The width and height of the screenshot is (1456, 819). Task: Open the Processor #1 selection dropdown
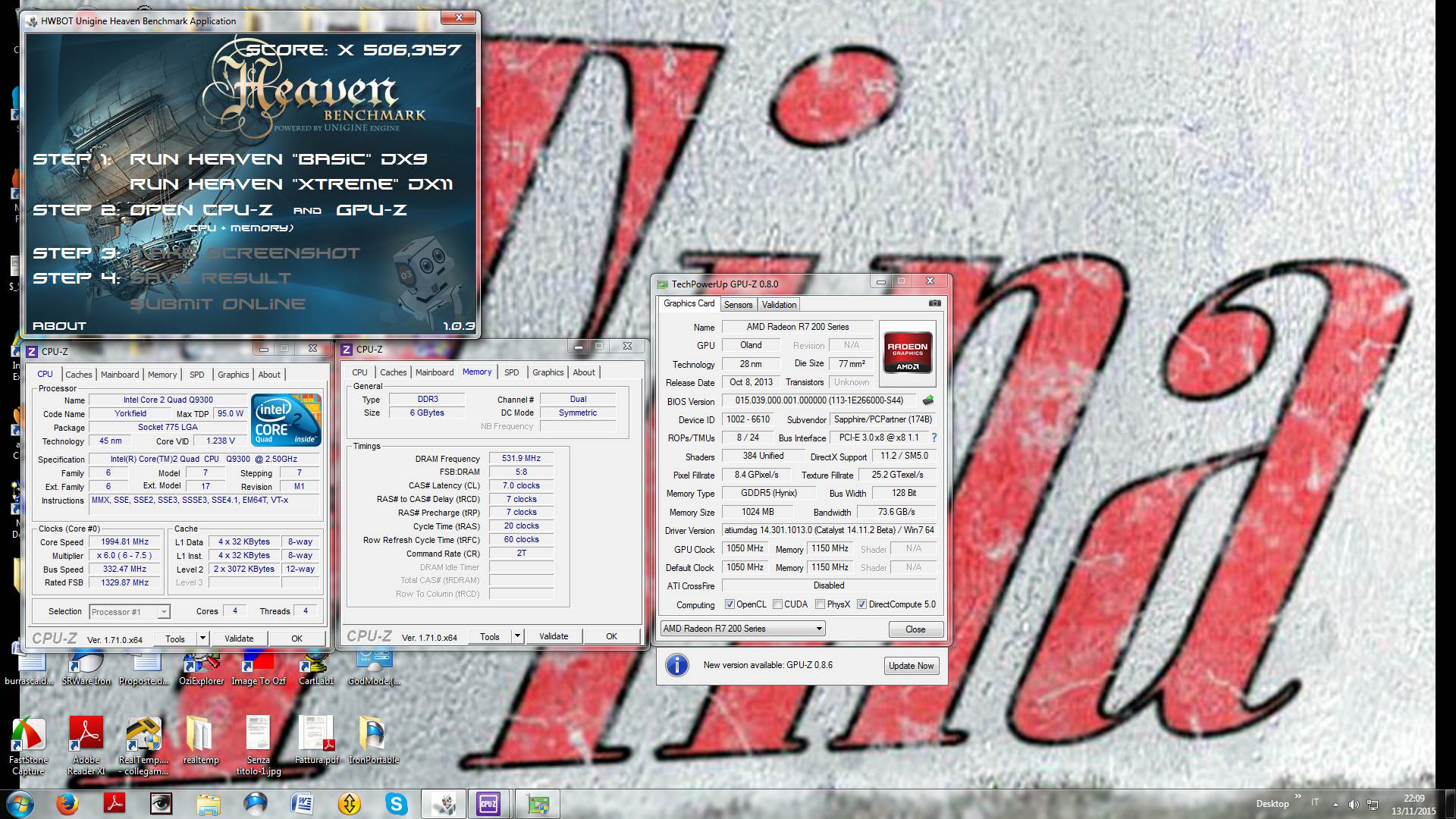point(130,612)
